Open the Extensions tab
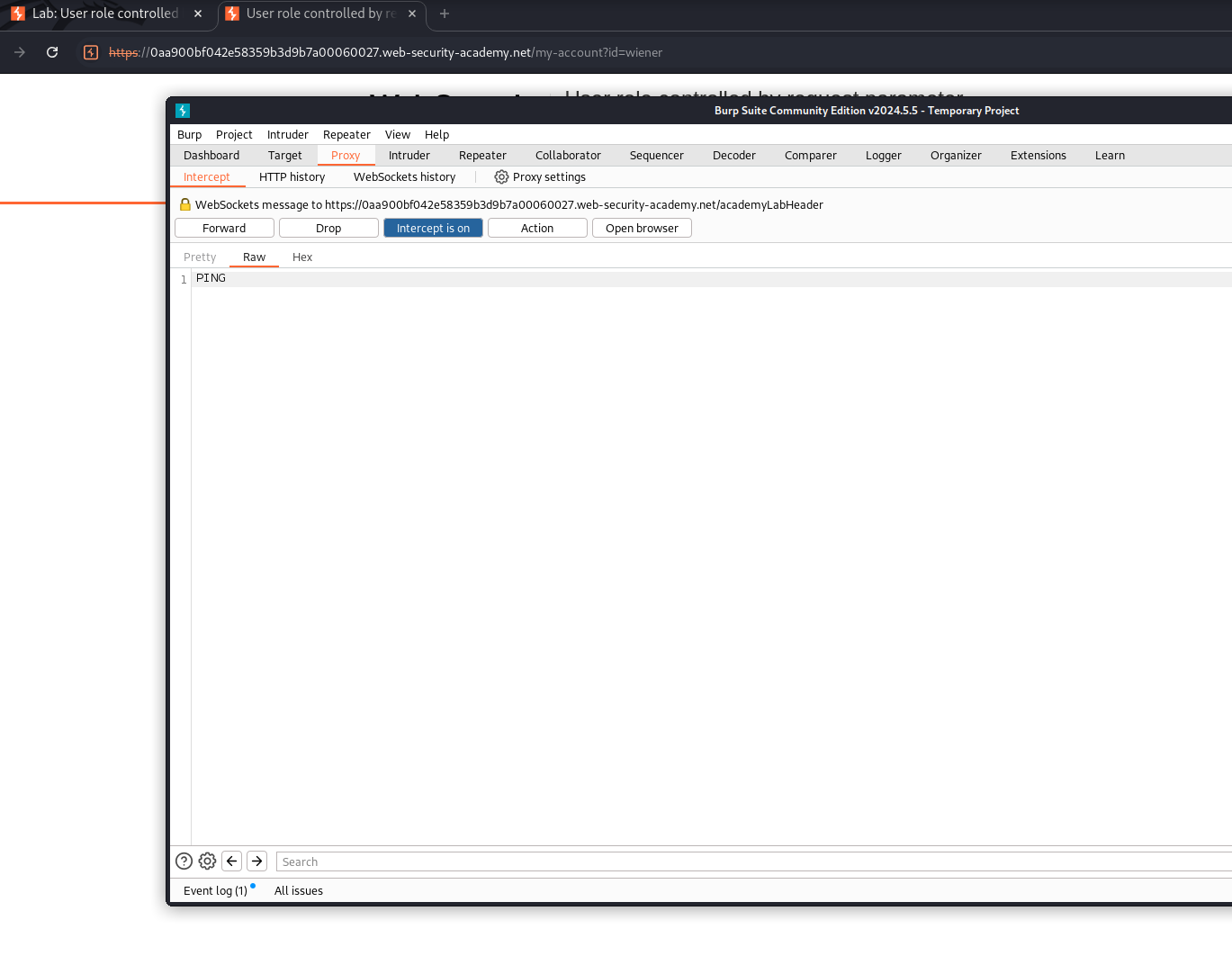Viewport: 1232px width, 956px height. 1039,156
